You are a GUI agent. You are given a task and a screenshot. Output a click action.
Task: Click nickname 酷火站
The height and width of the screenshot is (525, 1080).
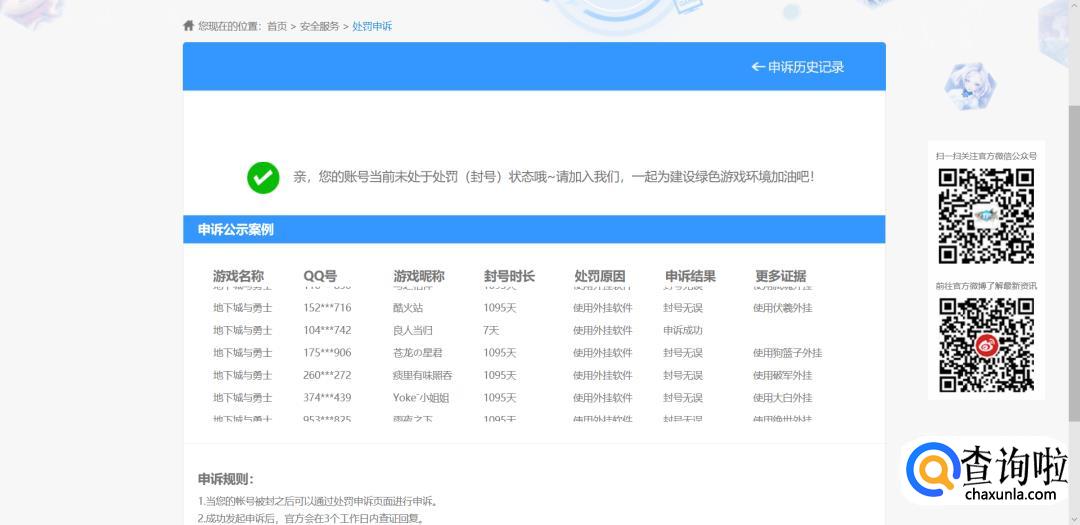tap(408, 308)
